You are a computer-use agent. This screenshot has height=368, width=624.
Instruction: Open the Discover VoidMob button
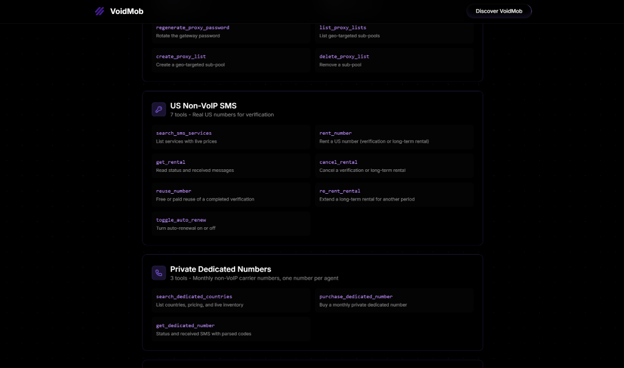click(499, 11)
